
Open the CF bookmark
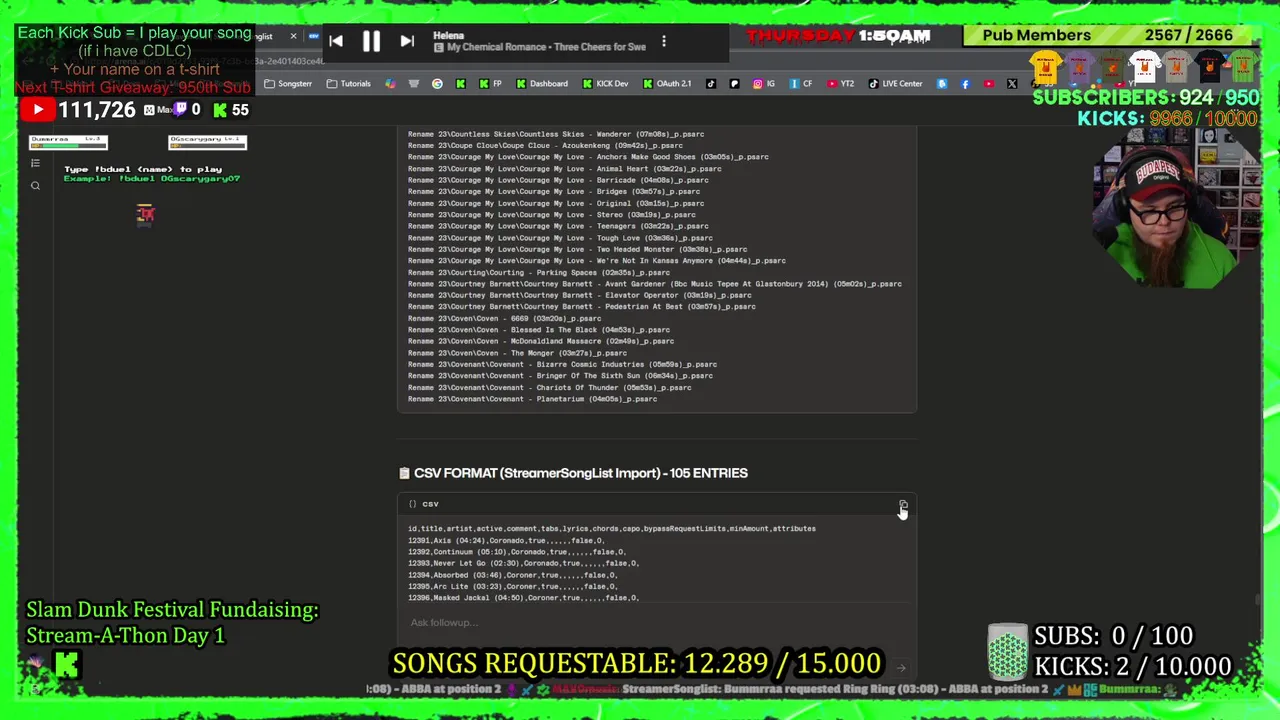802,84
